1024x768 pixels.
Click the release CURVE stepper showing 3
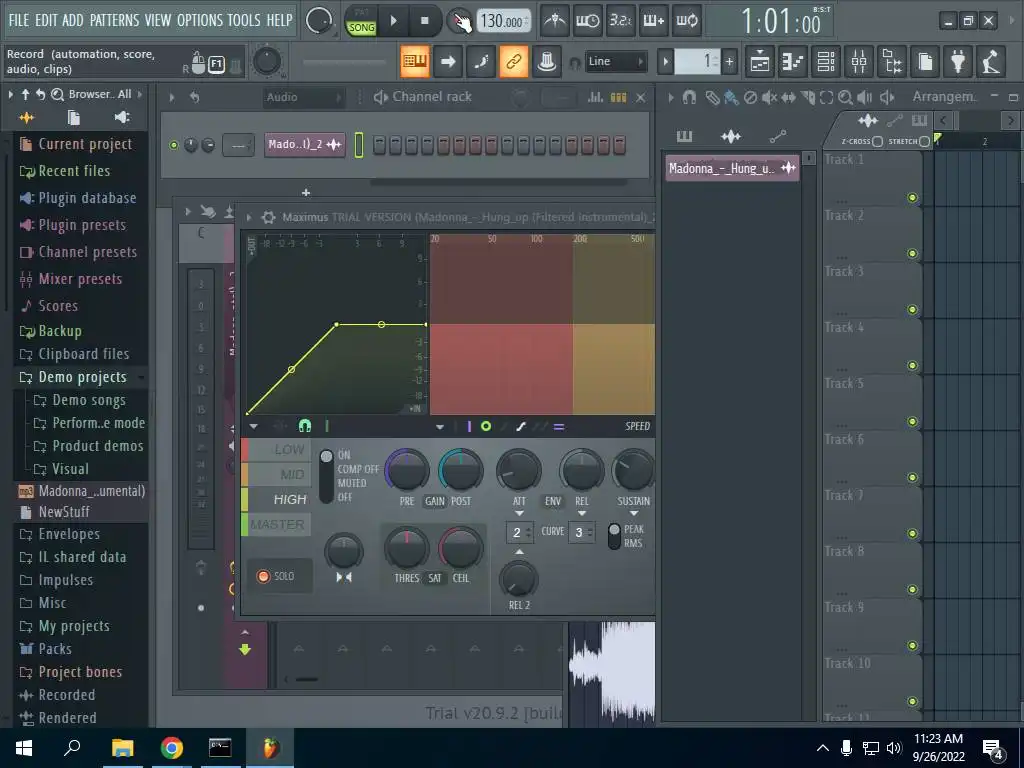581,532
